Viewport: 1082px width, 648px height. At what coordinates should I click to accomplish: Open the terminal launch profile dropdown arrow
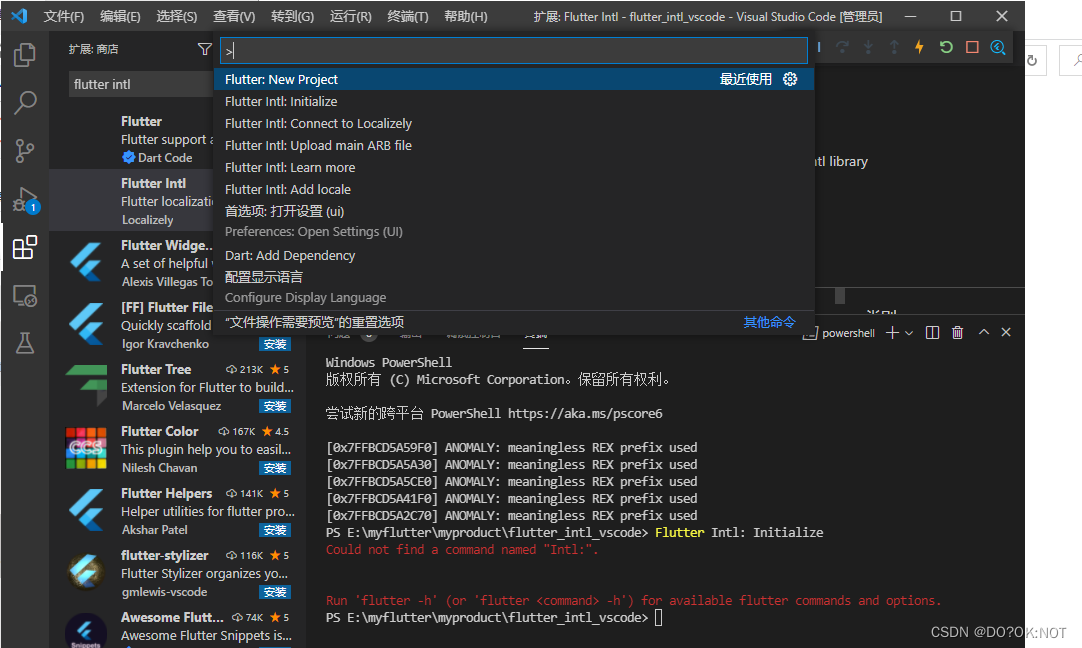coord(909,333)
